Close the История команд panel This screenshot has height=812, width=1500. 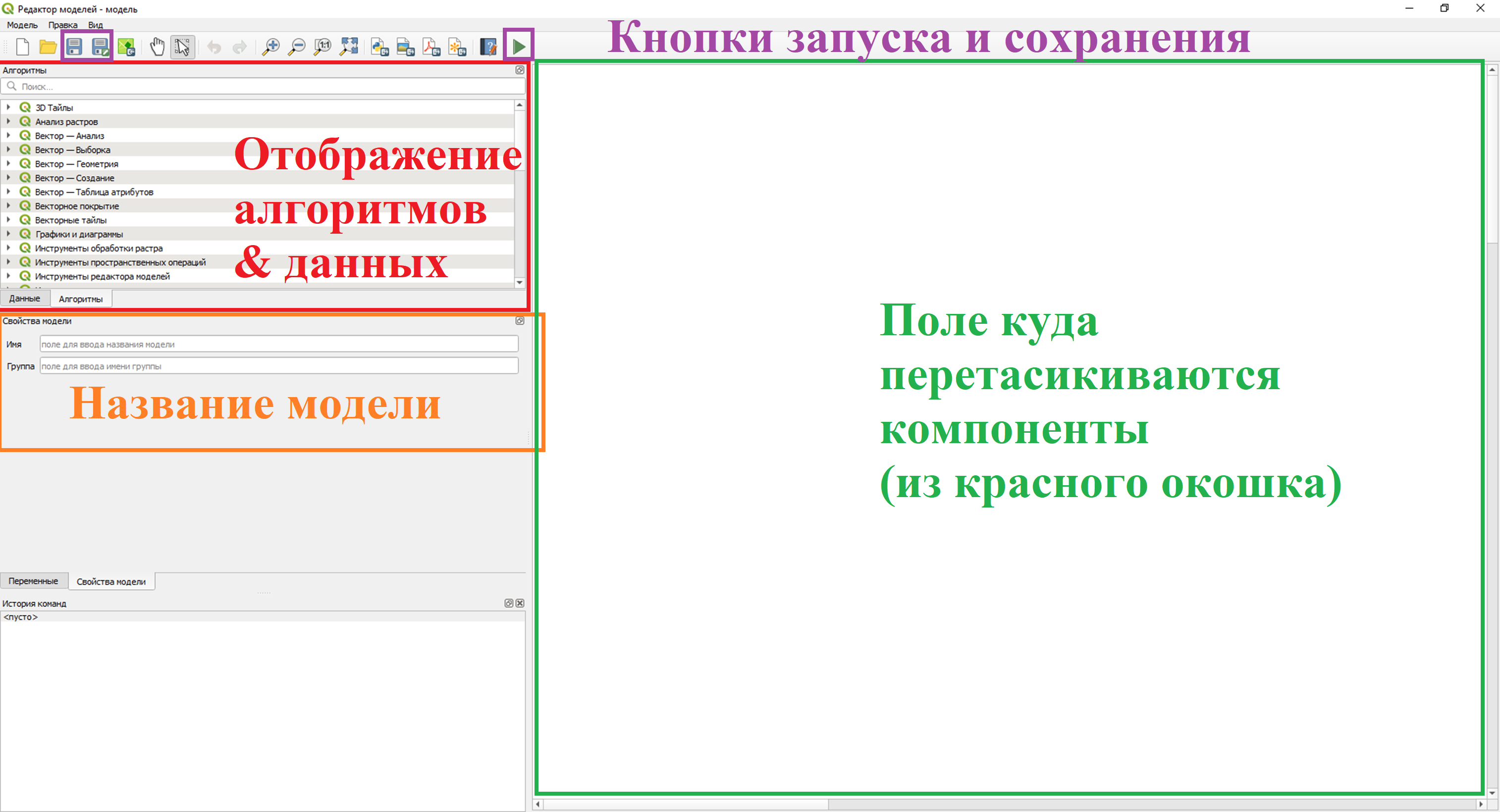click(520, 603)
